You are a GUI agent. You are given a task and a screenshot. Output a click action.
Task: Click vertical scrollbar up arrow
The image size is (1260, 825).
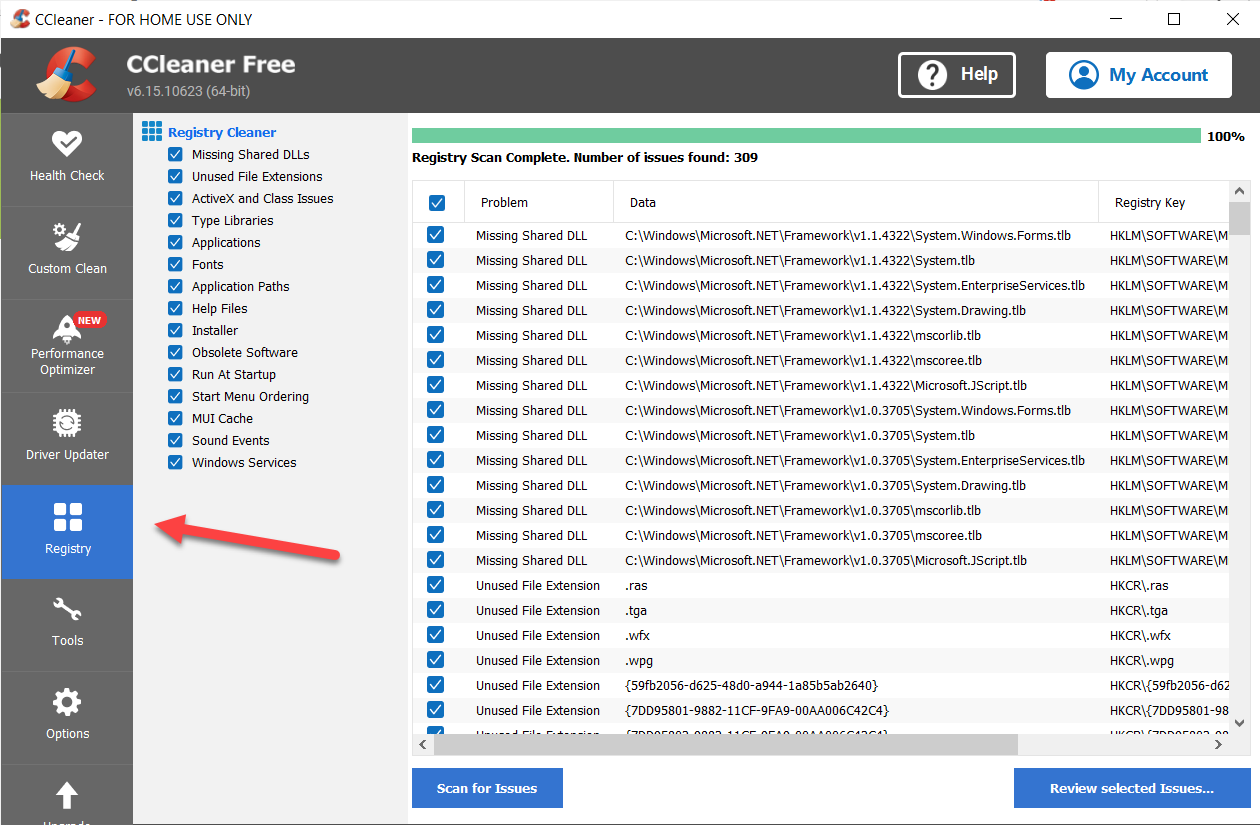coord(1240,191)
